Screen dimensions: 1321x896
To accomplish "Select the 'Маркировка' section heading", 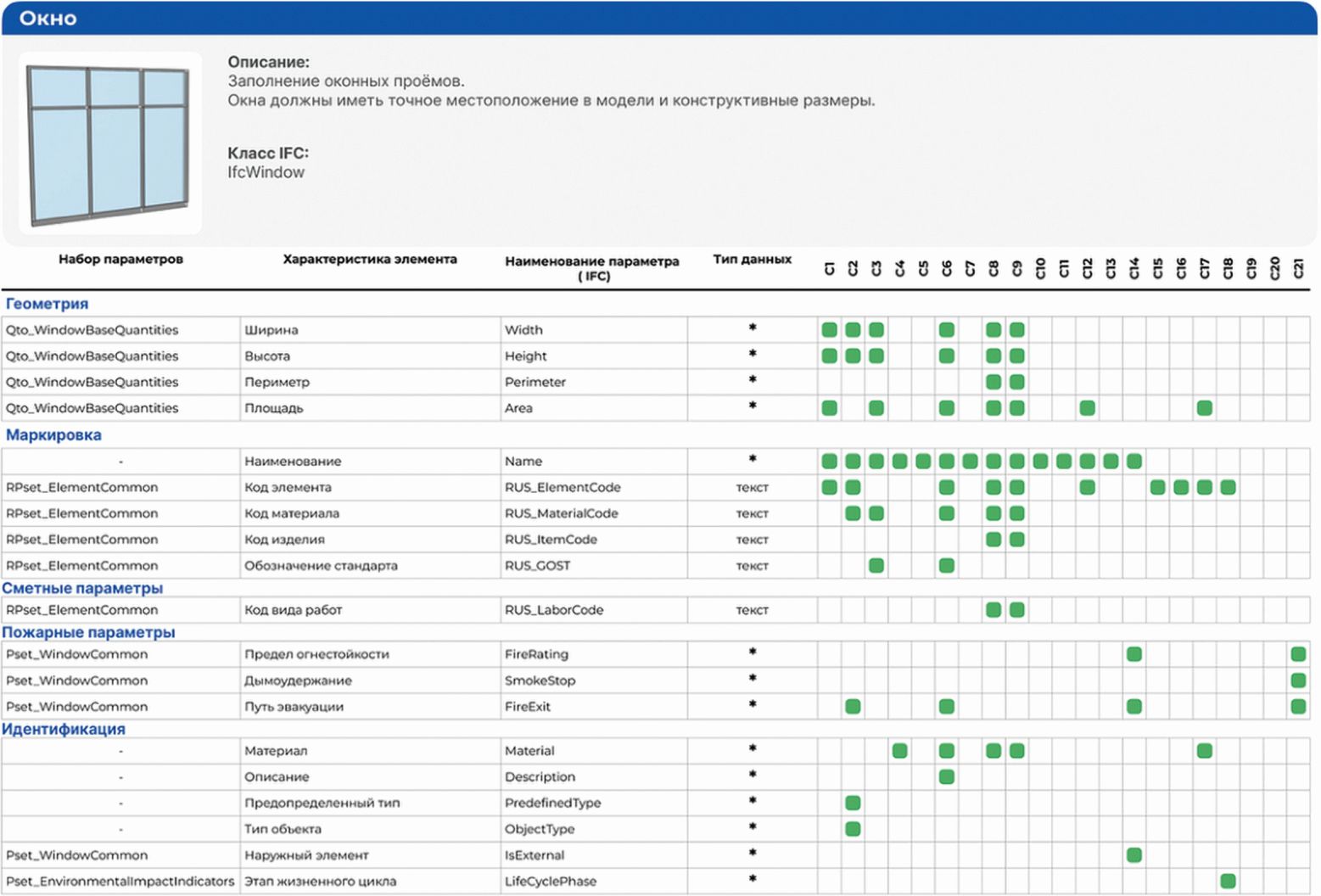I will pyautogui.click(x=53, y=435).
